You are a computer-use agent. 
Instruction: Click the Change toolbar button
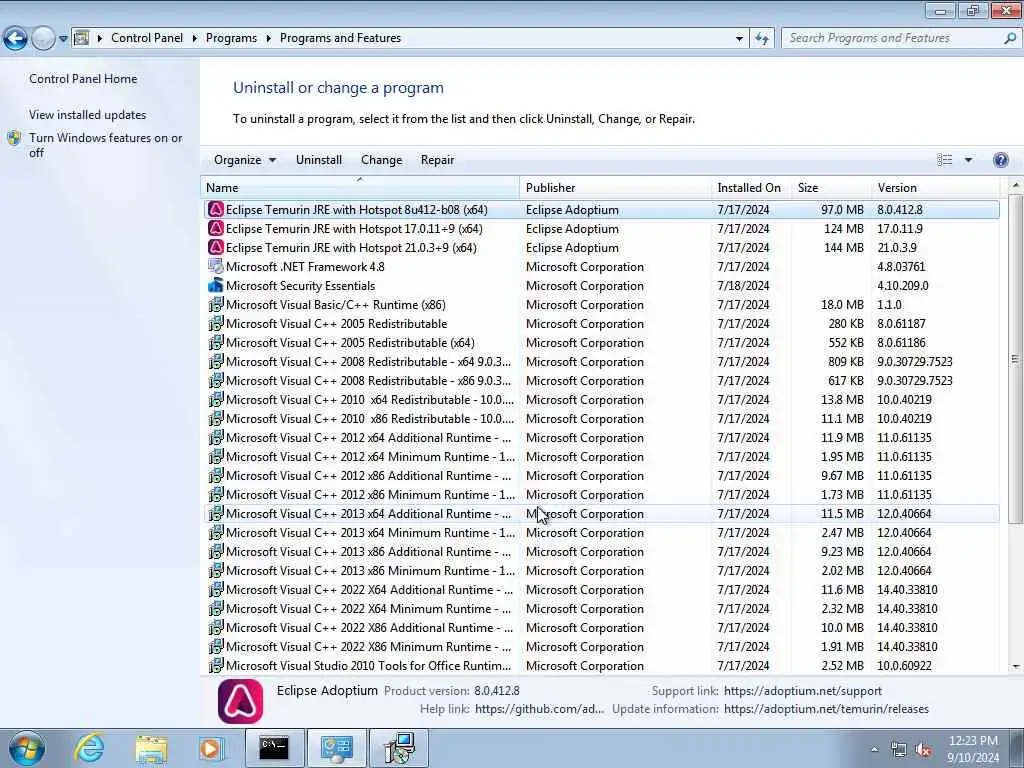(381, 160)
